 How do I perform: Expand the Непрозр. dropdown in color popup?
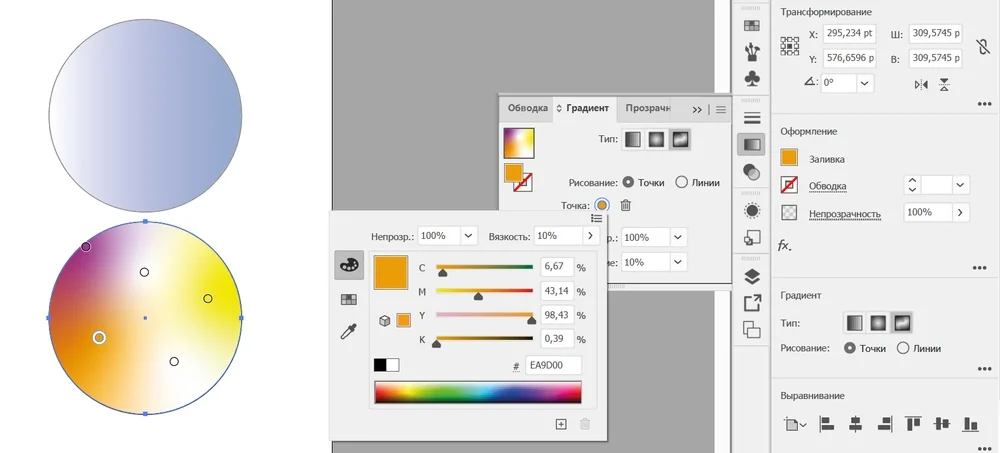click(x=468, y=236)
